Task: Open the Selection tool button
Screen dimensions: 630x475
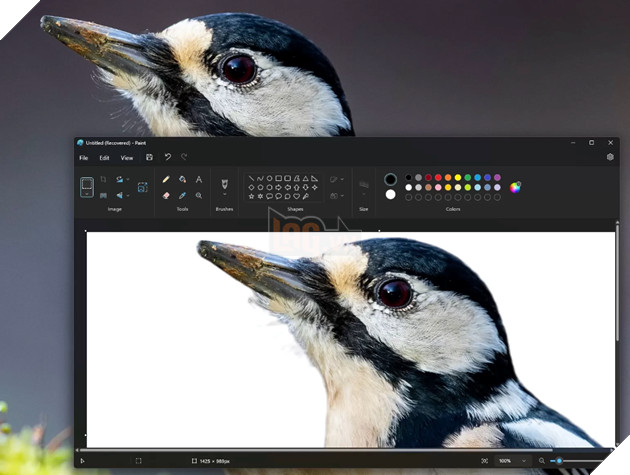Action: pos(87,187)
